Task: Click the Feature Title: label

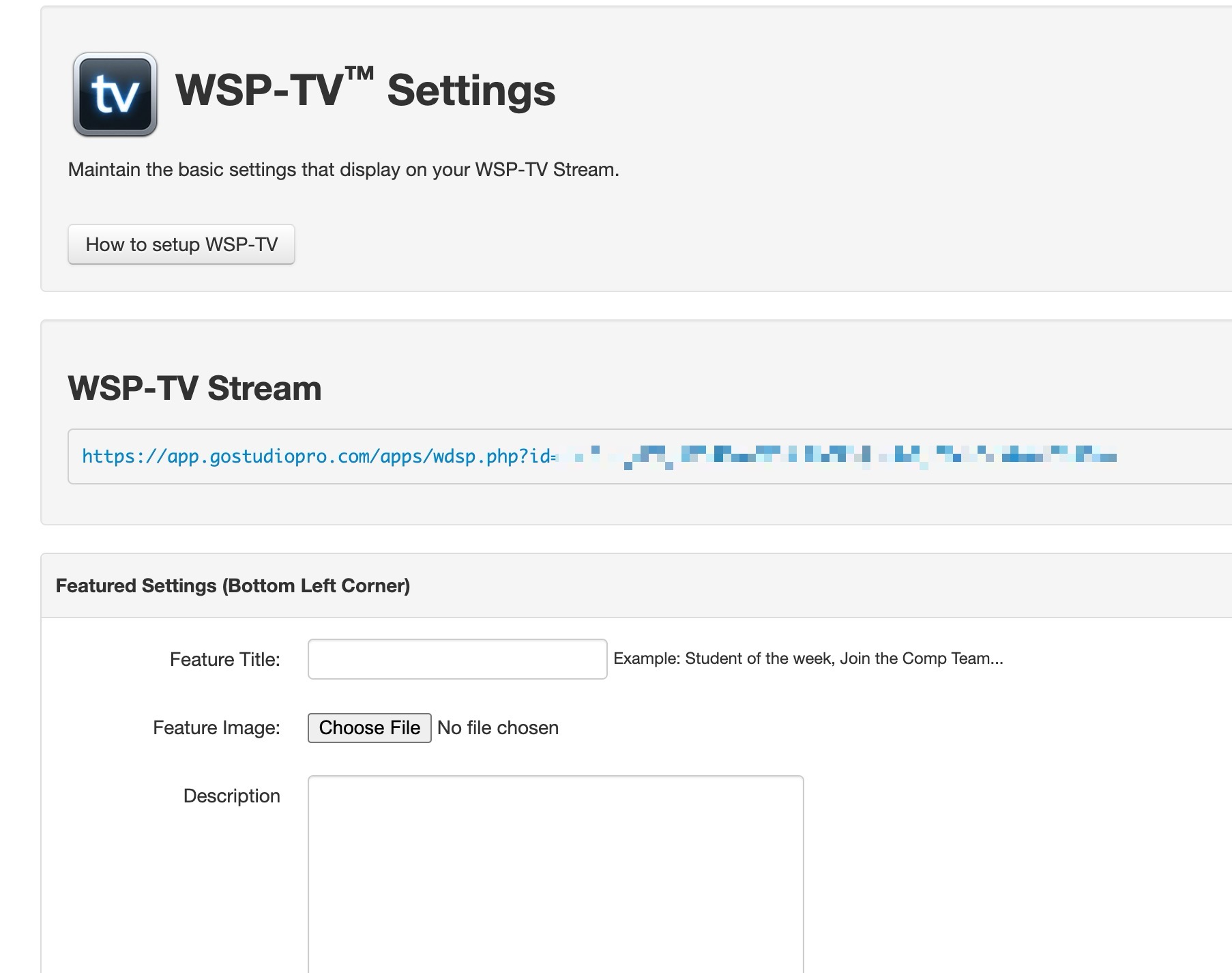Action: [x=225, y=659]
